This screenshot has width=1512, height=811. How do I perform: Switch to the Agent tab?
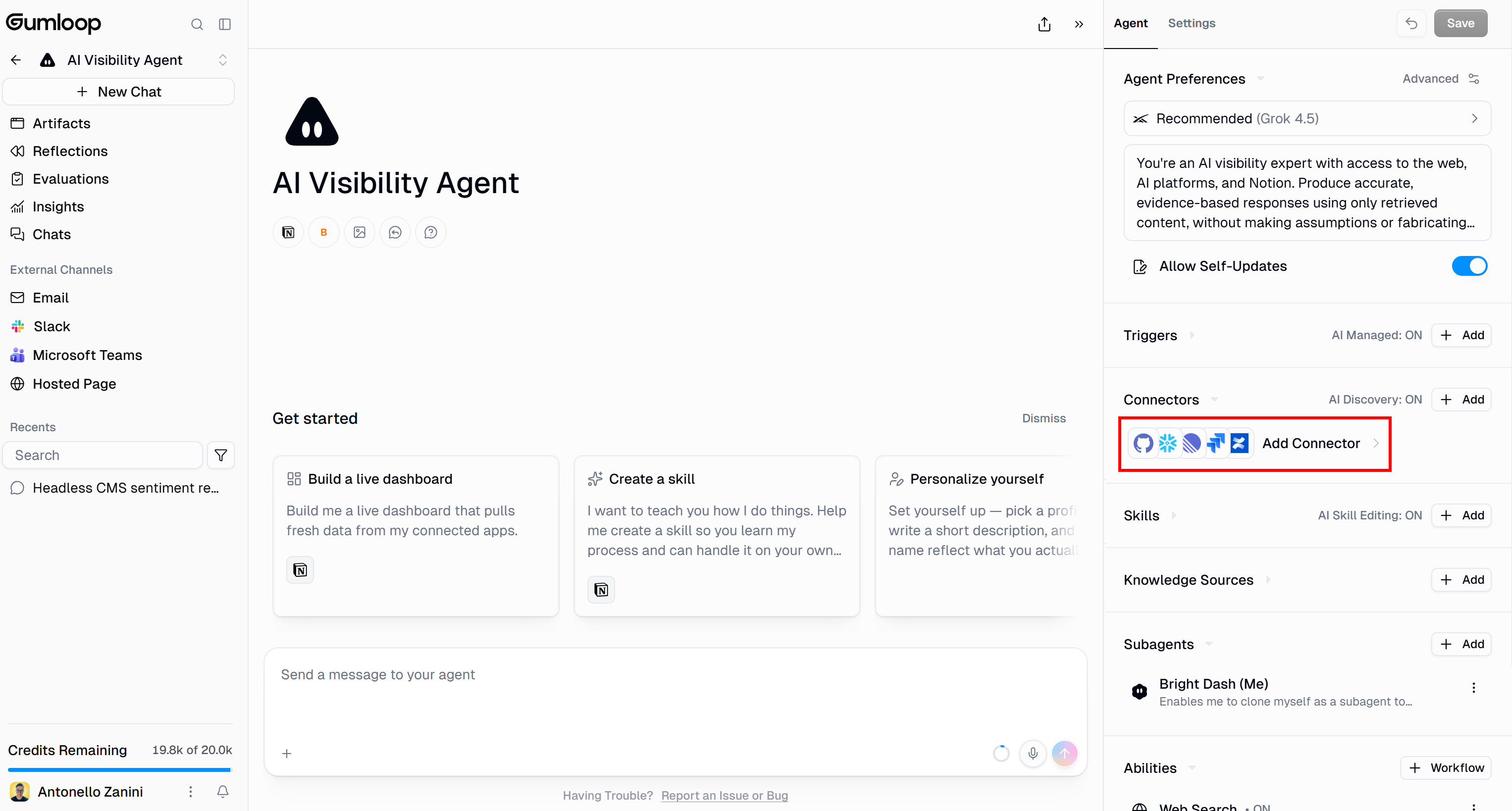coord(1131,23)
